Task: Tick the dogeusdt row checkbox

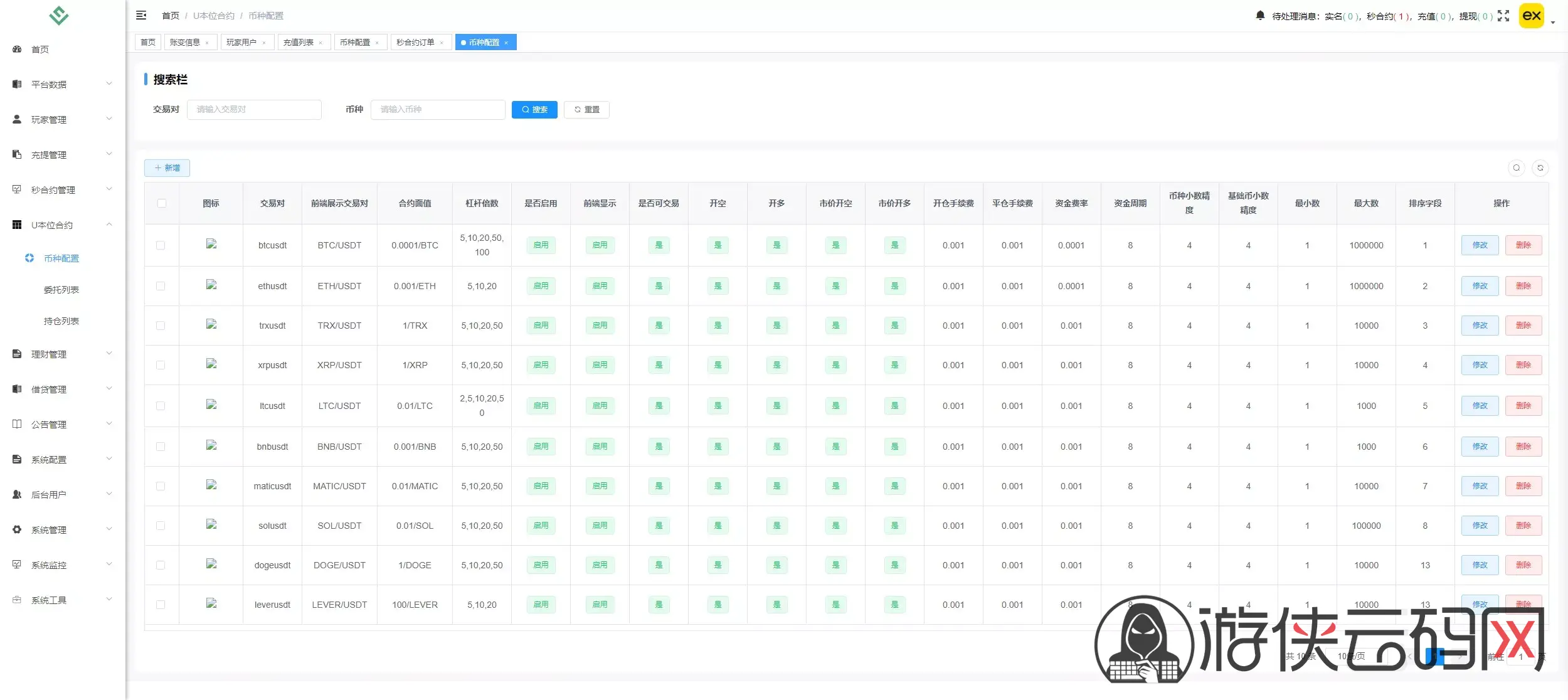Action: pos(161,565)
